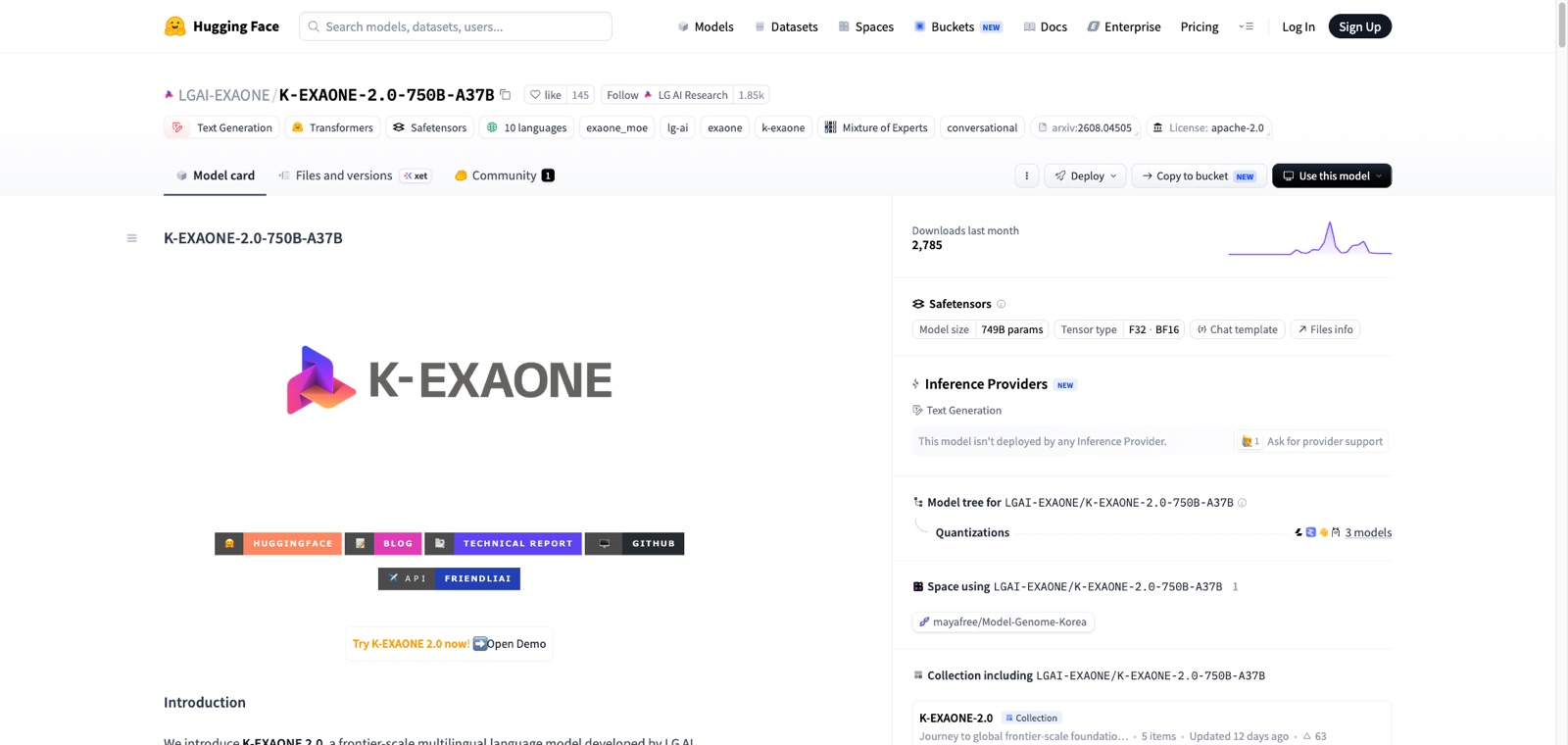Click the 145 likes count

coord(580,95)
